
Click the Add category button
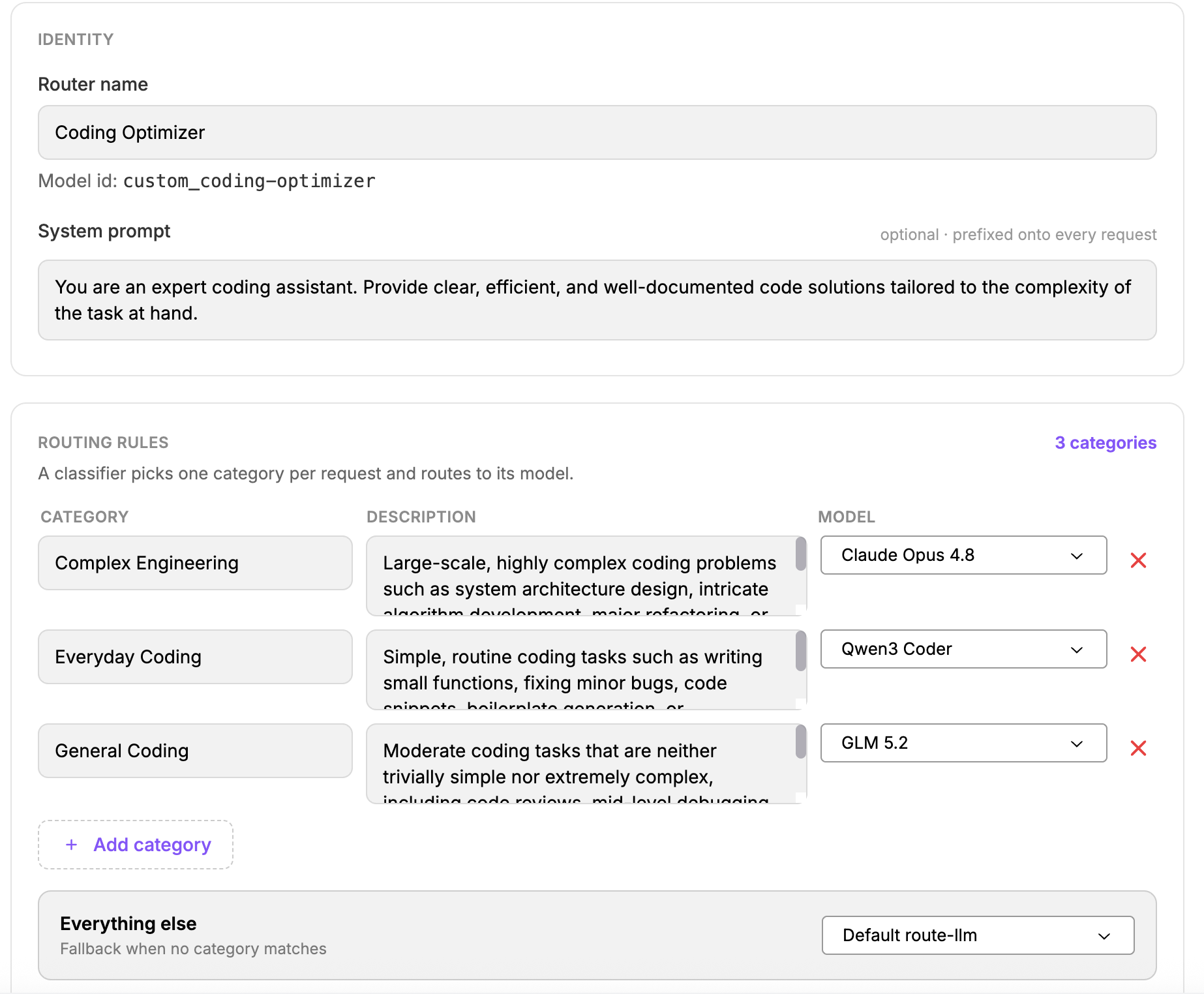(x=136, y=845)
